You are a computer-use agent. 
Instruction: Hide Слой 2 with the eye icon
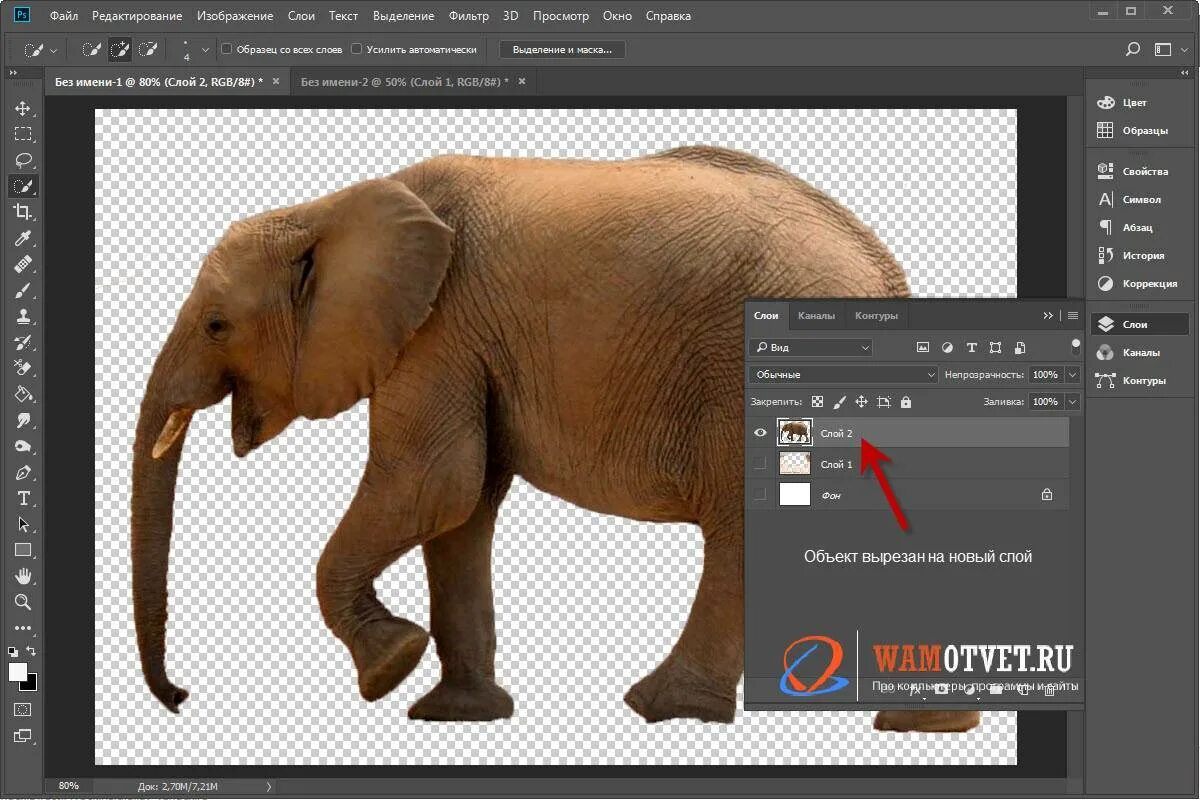[x=761, y=433]
